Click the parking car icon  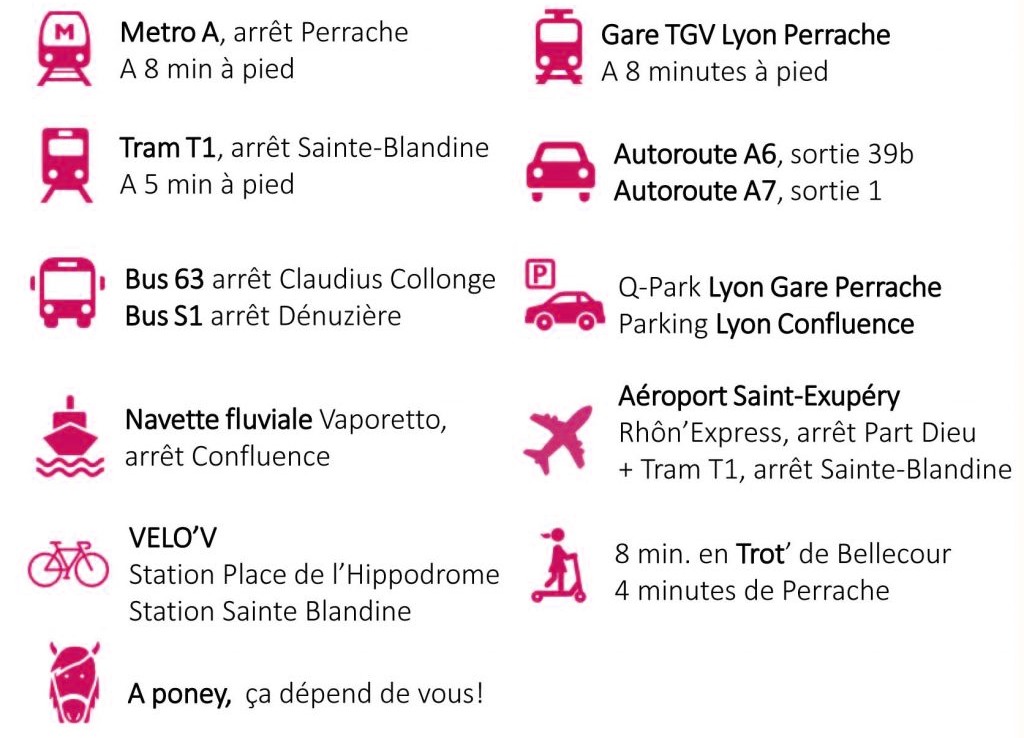coord(565,295)
